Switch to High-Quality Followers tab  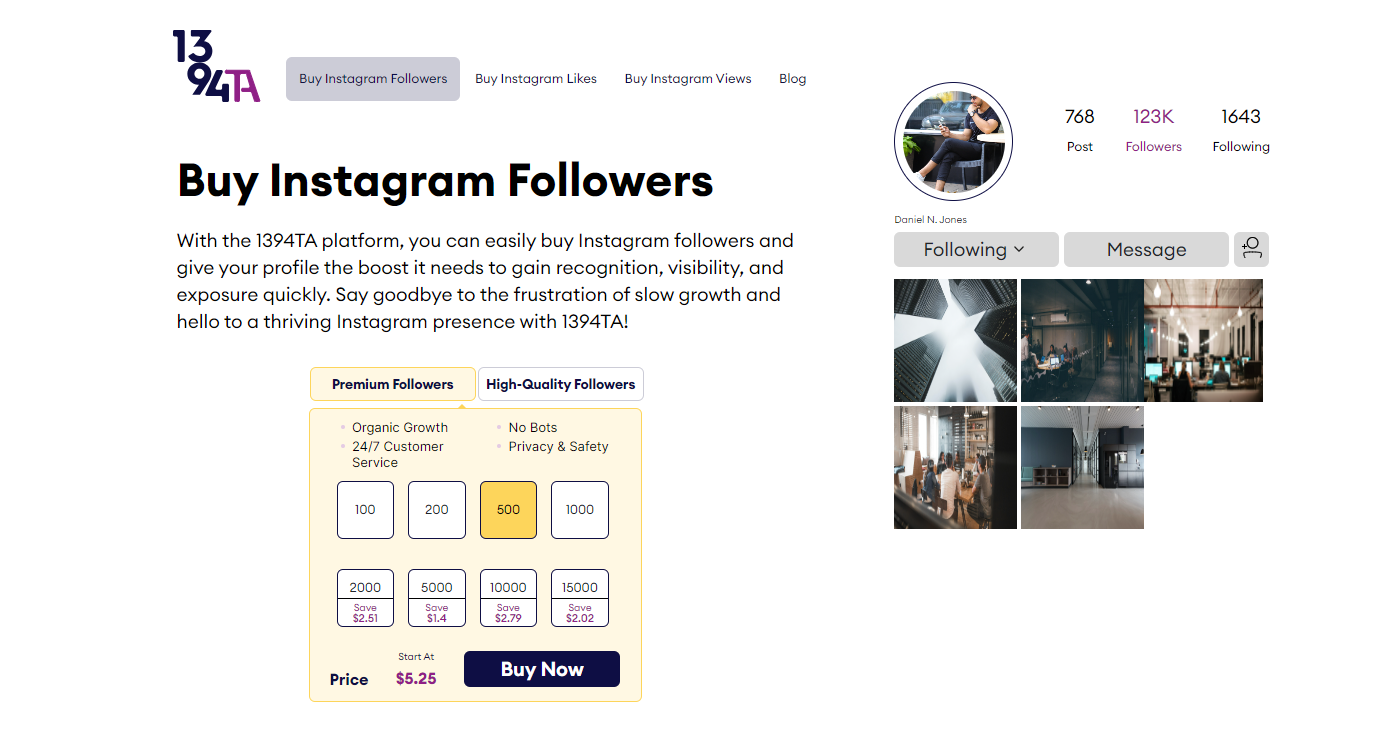pyautogui.click(x=560, y=384)
